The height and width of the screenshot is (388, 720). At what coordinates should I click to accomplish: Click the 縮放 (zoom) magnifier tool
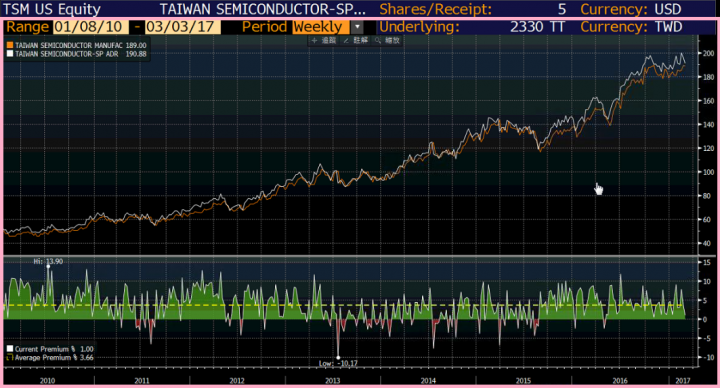point(387,40)
